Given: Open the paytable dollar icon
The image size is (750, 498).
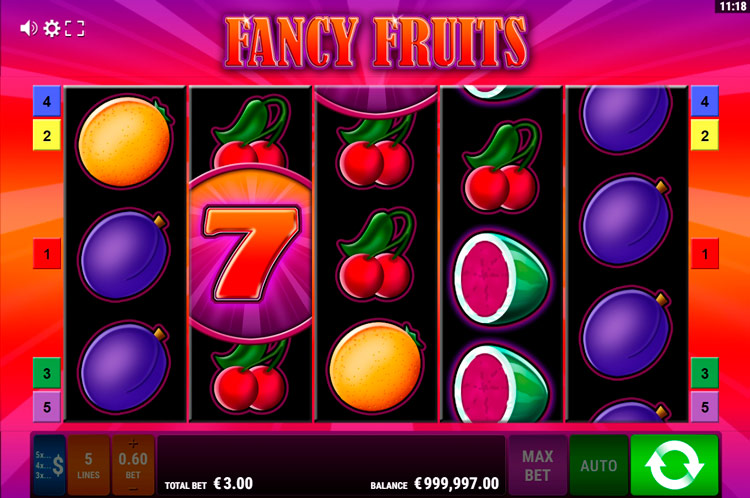Looking at the screenshot, I should [50, 465].
